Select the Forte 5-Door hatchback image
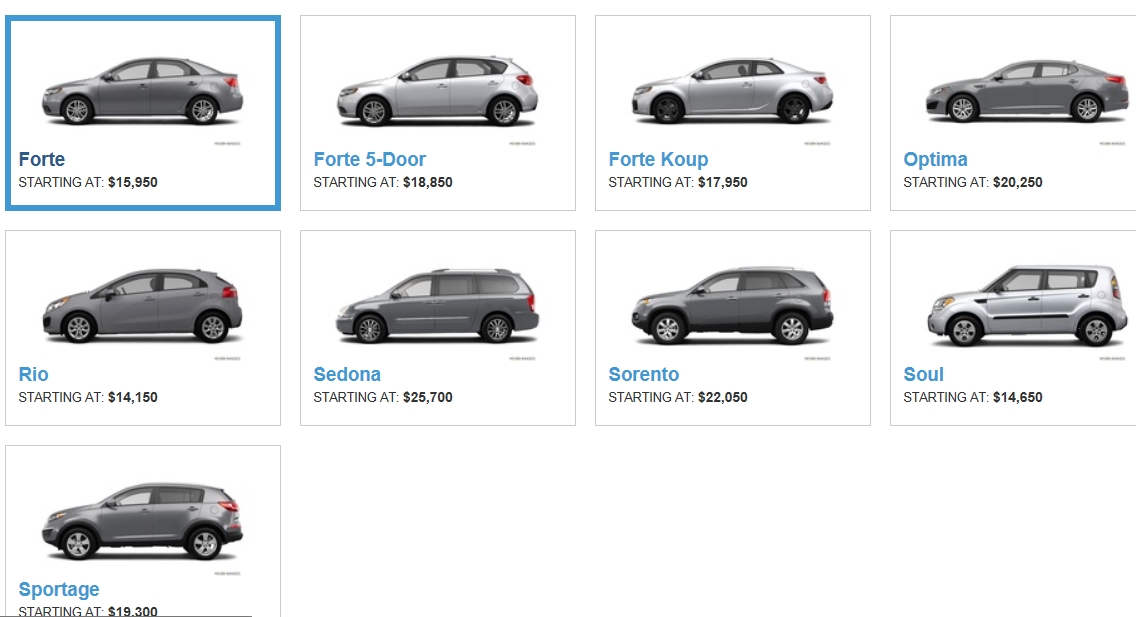Screen dimensions: 1136x617 (438, 91)
